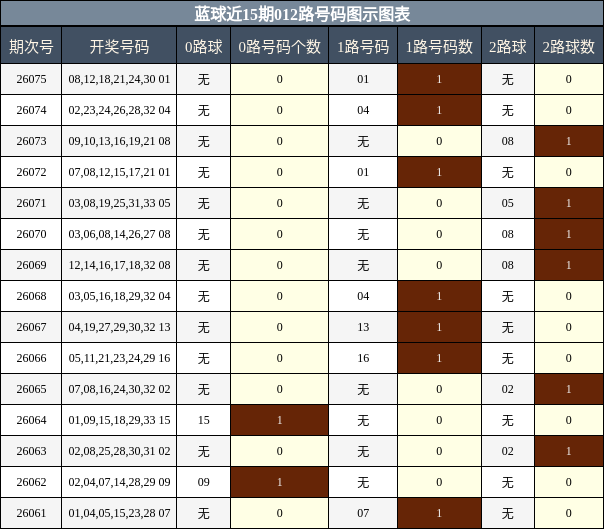Click highlighted 2路球数 cell in row 26073

[x=569, y=141]
